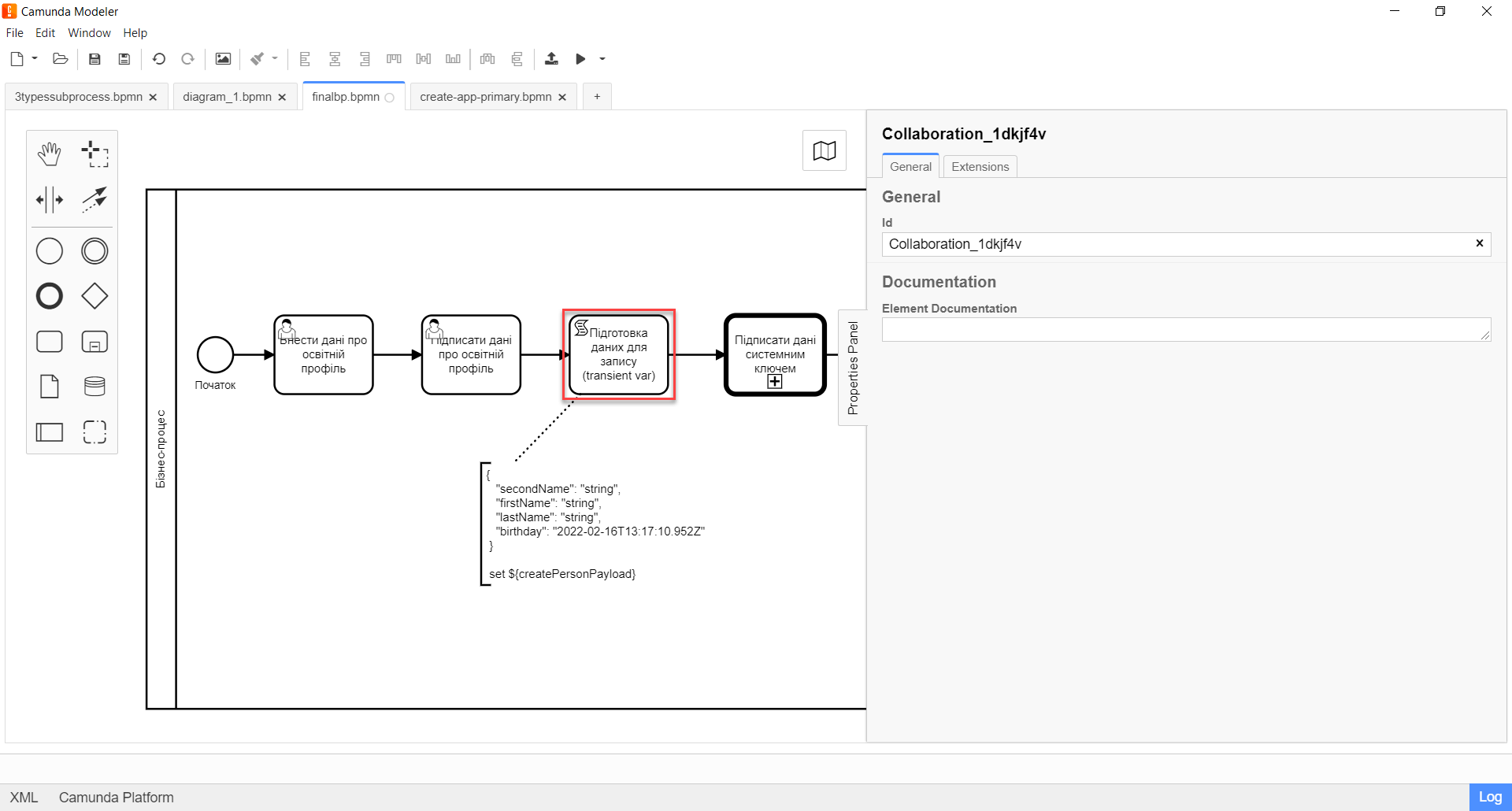Select the lasso tool in palette

coord(94,154)
